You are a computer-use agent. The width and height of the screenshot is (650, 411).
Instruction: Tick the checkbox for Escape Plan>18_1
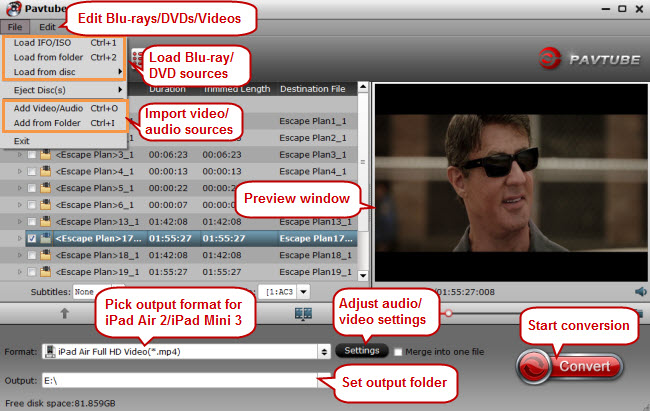tap(32, 255)
